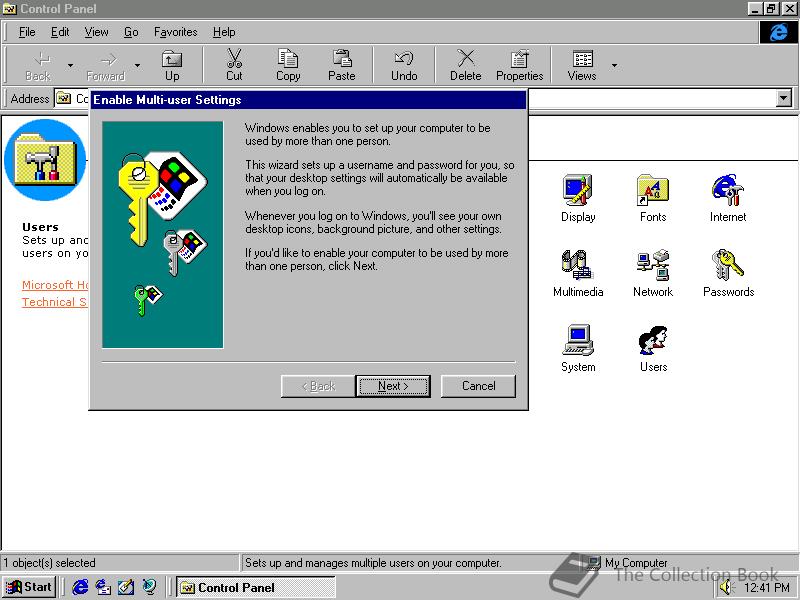Image resolution: width=800 pixels, height=600 pixels.
Task: Open Properties from the toolbar
Action: click(519, 65)
